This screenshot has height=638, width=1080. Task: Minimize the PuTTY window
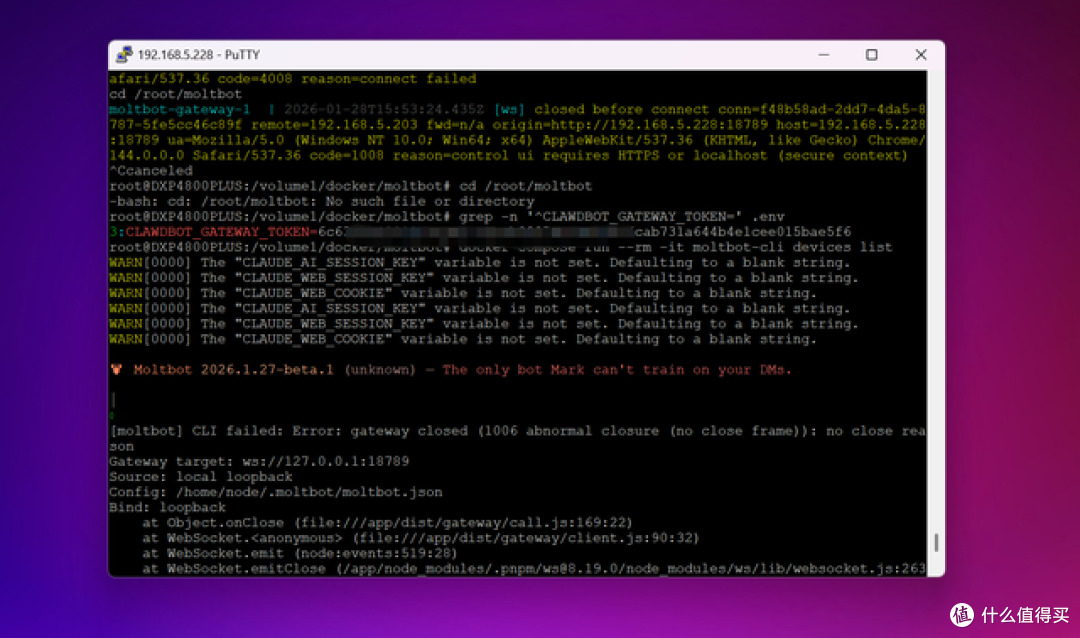pos(824,54)
